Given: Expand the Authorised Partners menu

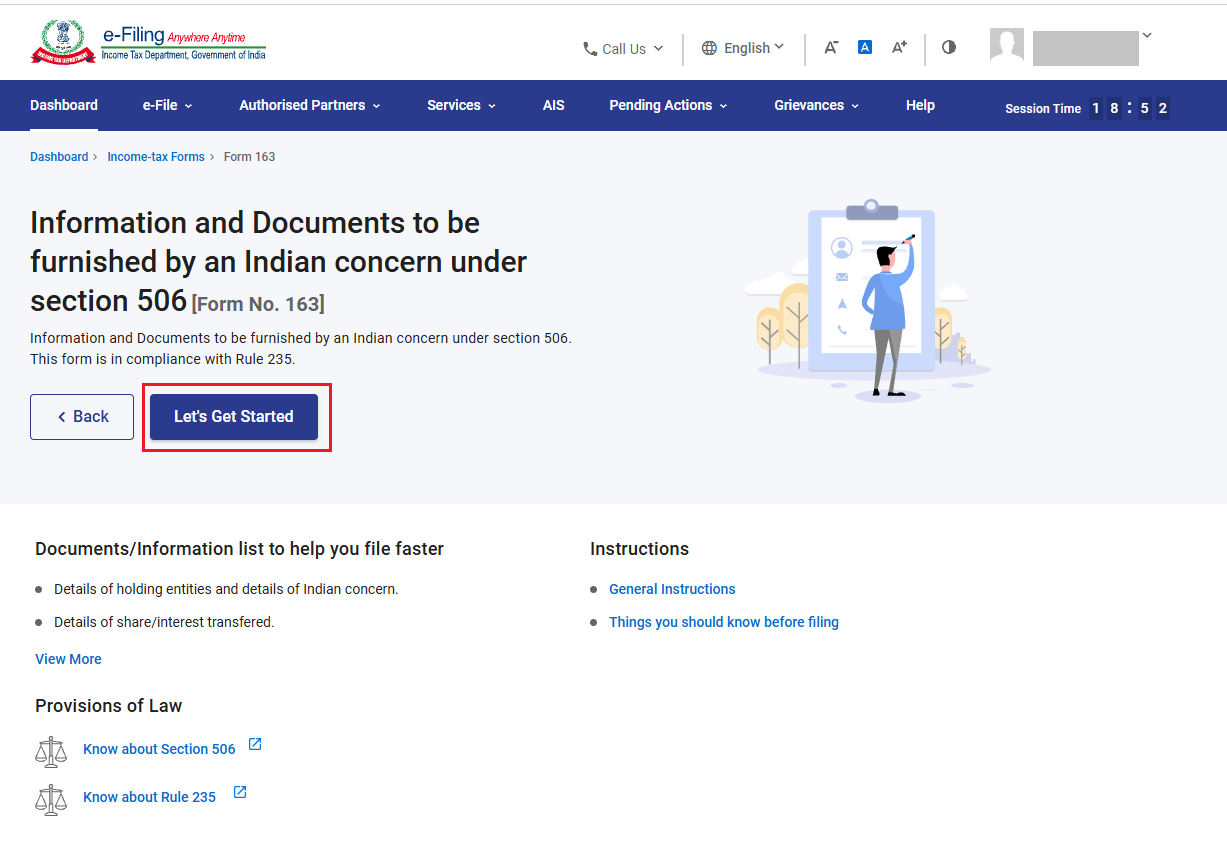Looking at the screenshot, I should [x=310, y=105].
